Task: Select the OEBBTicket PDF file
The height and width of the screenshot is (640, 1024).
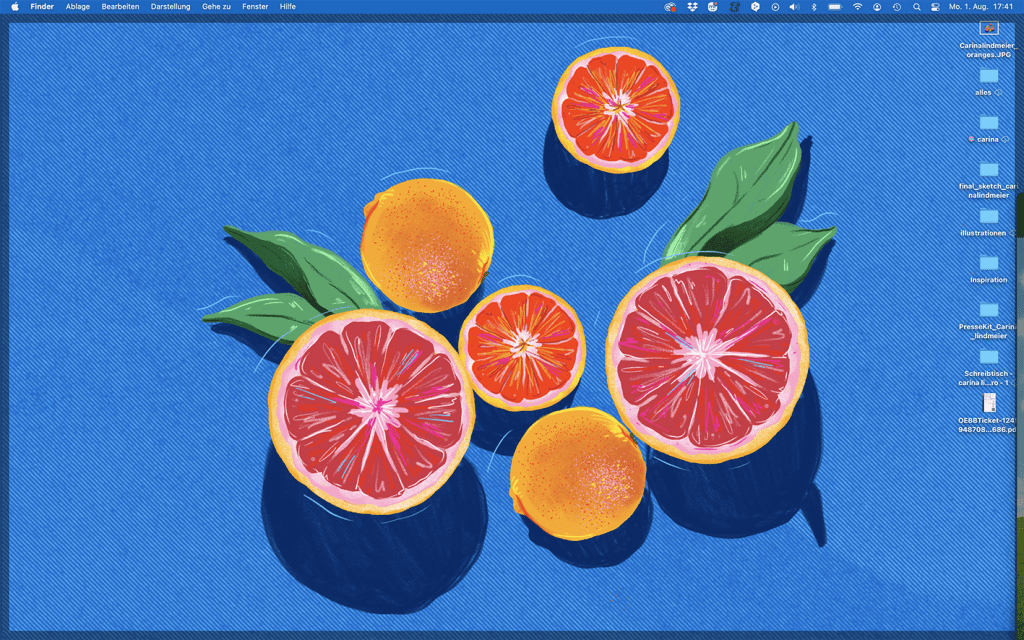Action: click(988, 402)
